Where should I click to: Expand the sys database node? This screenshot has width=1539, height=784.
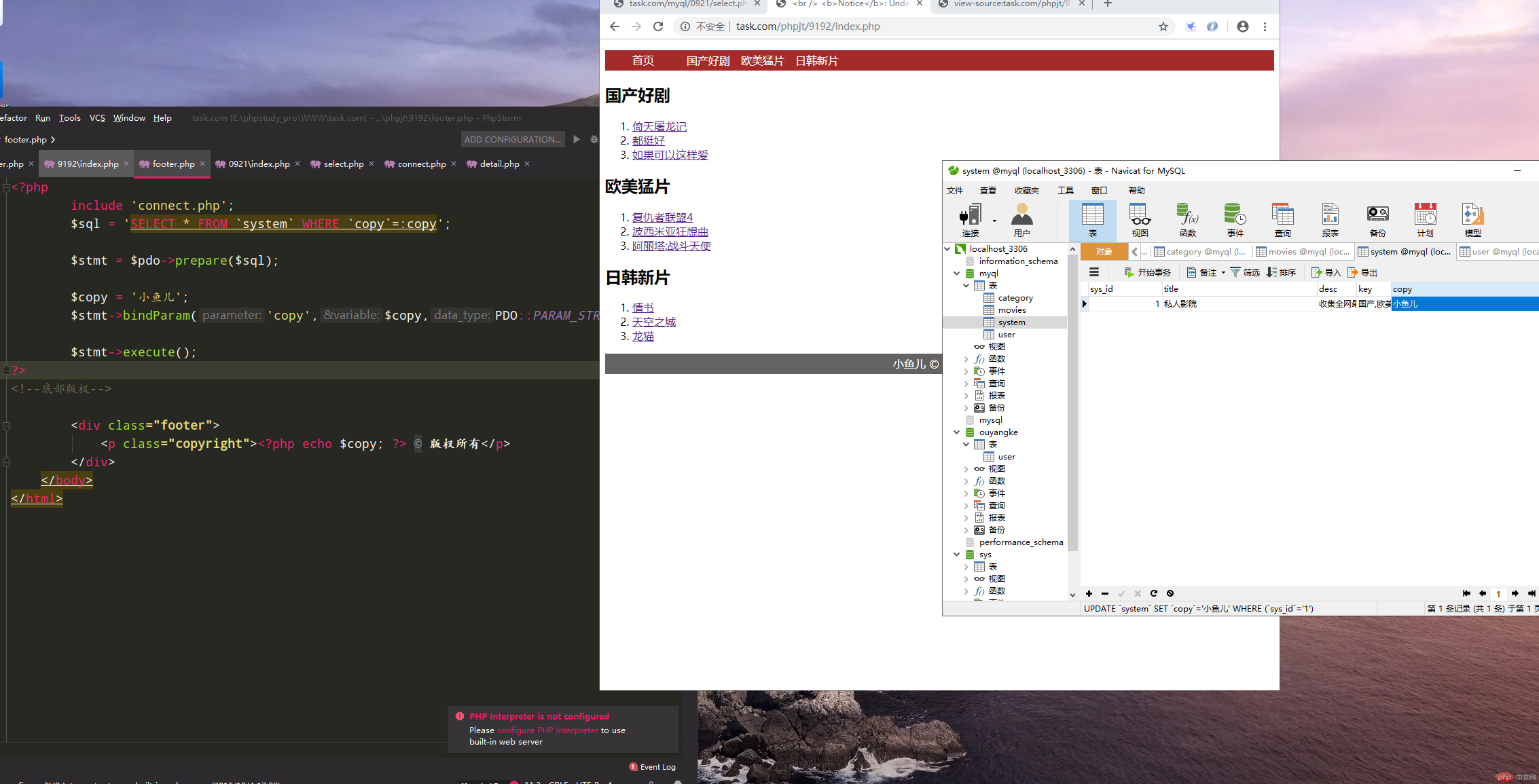[956, 554]
